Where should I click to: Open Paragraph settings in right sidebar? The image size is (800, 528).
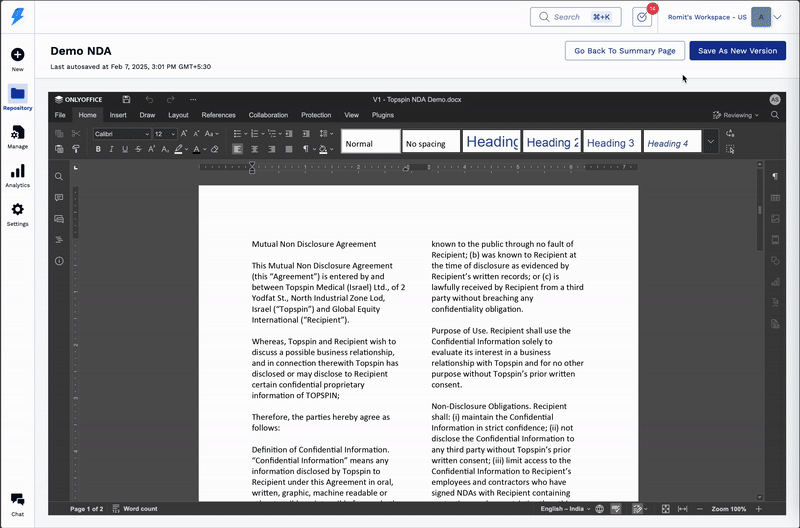(775, 177)
